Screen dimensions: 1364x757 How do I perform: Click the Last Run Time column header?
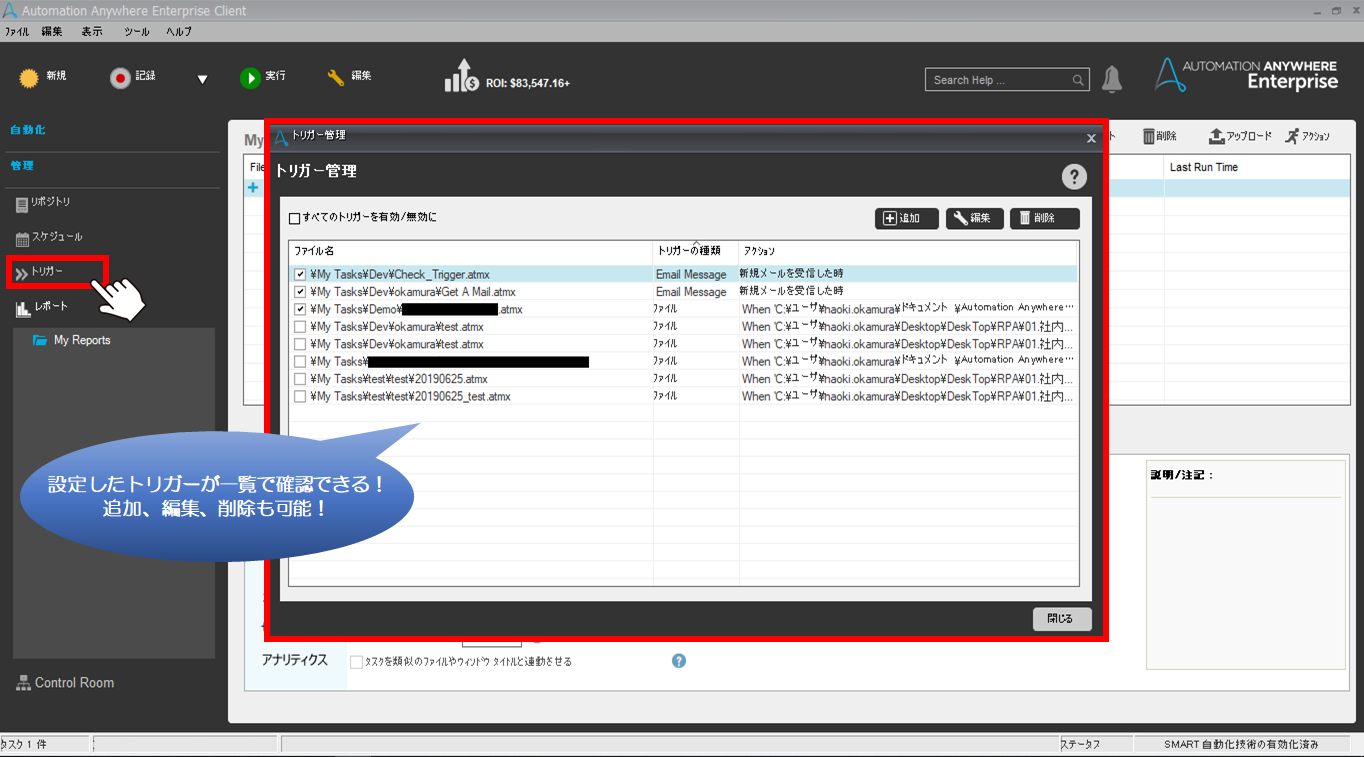point(1204,167)
